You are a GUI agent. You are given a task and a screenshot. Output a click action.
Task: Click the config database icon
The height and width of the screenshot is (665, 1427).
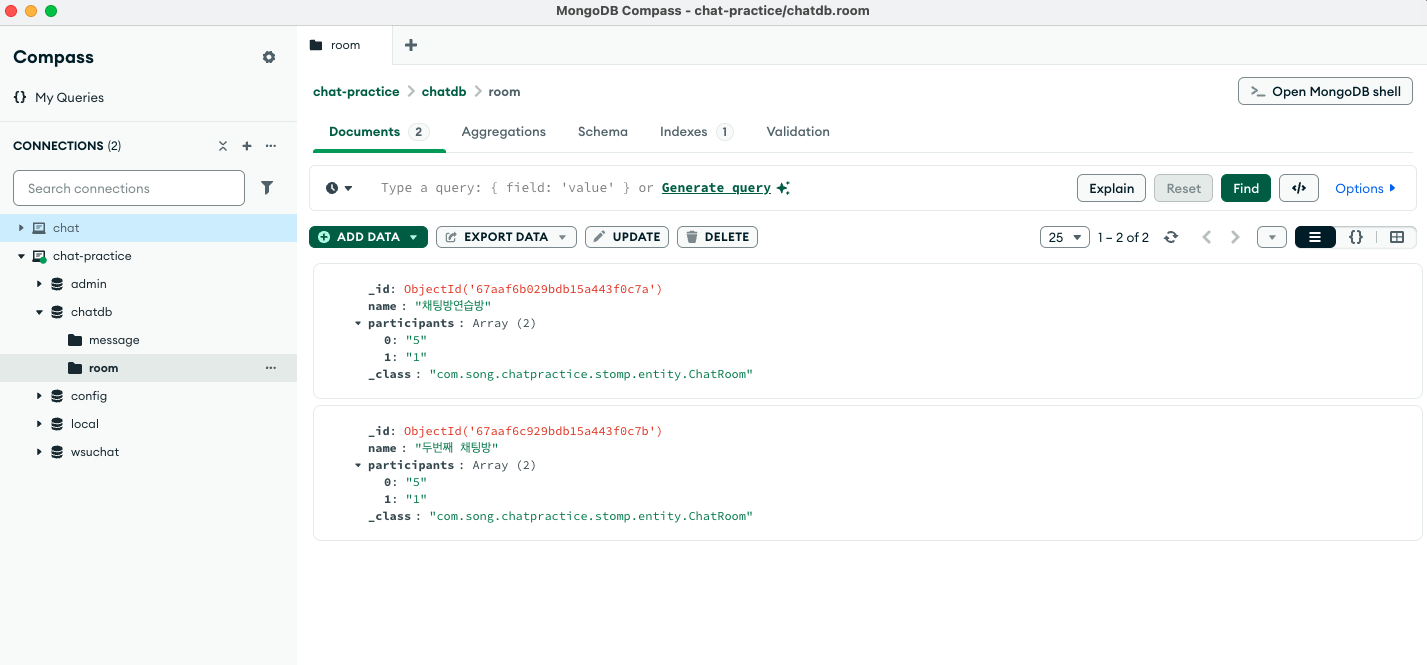(57, 396)
